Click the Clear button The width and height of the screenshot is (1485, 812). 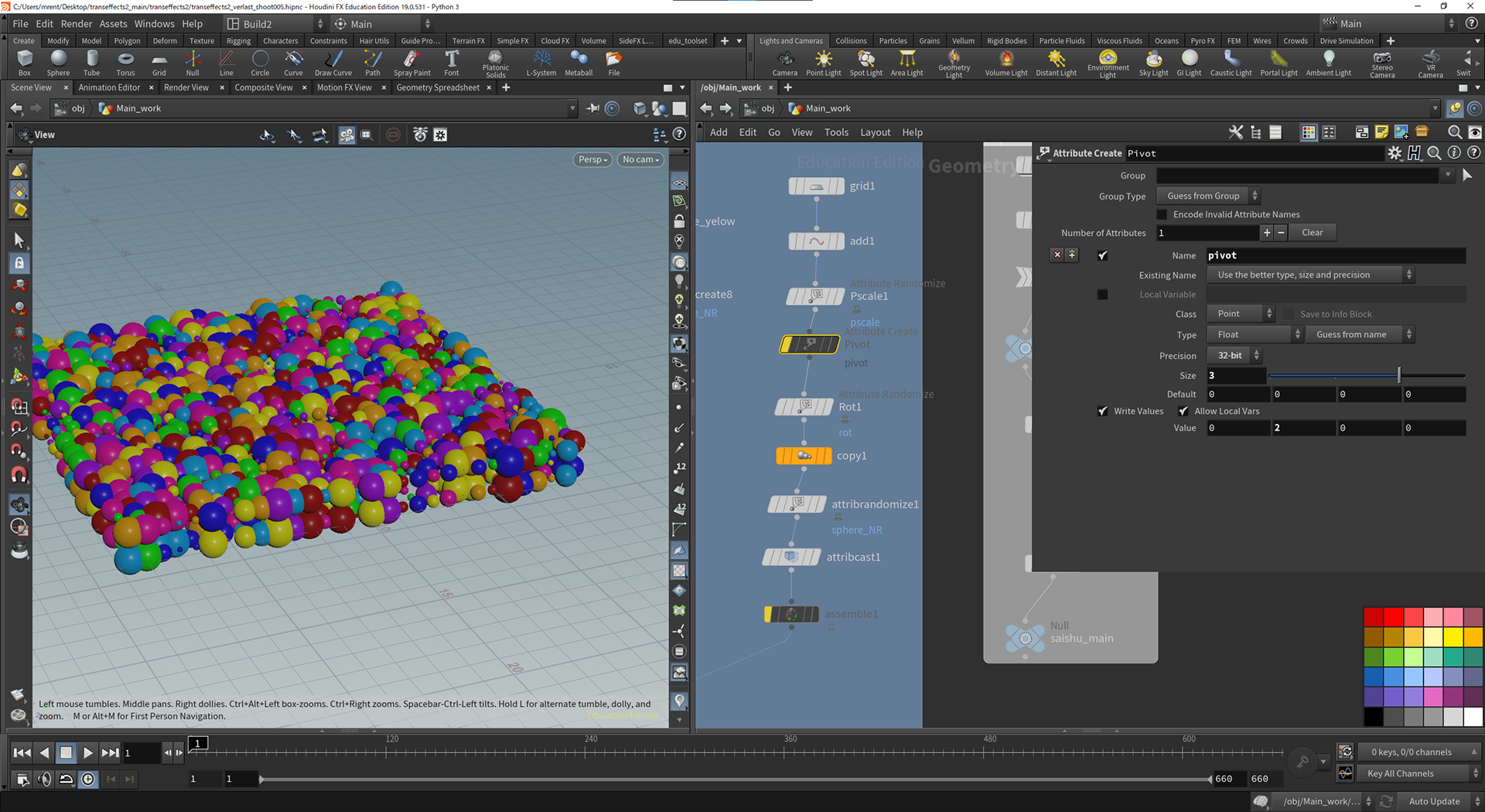(x=1313, y=233)
